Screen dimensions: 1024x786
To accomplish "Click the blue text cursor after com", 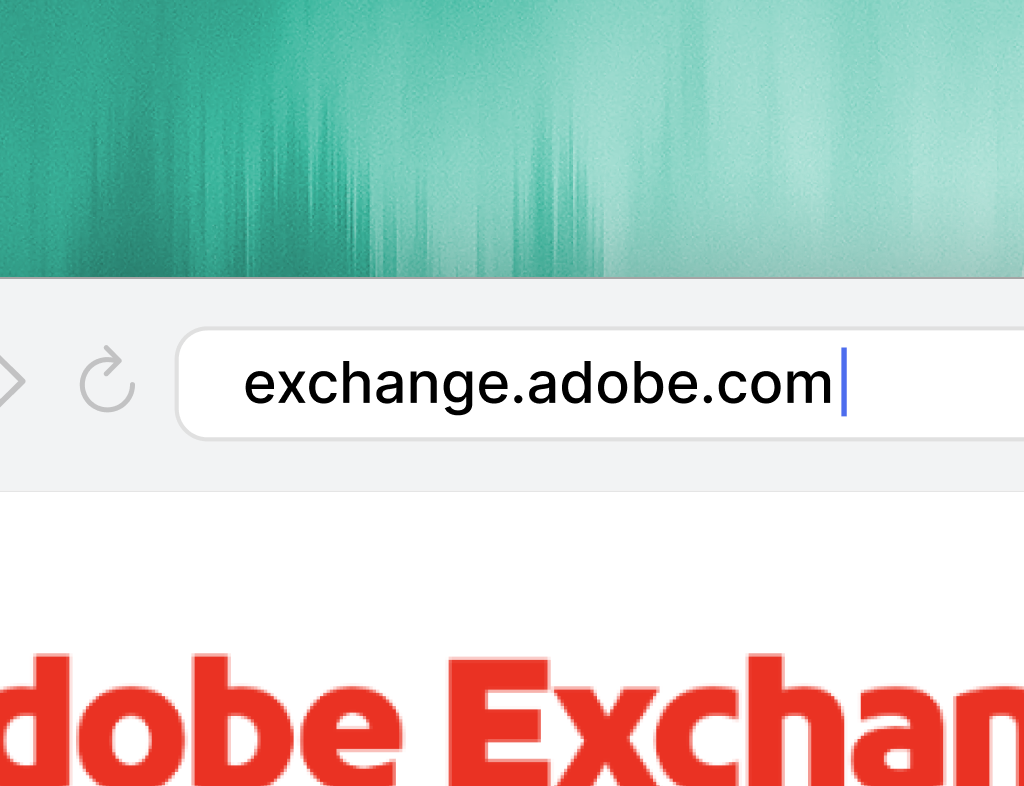I will [844, 382].
